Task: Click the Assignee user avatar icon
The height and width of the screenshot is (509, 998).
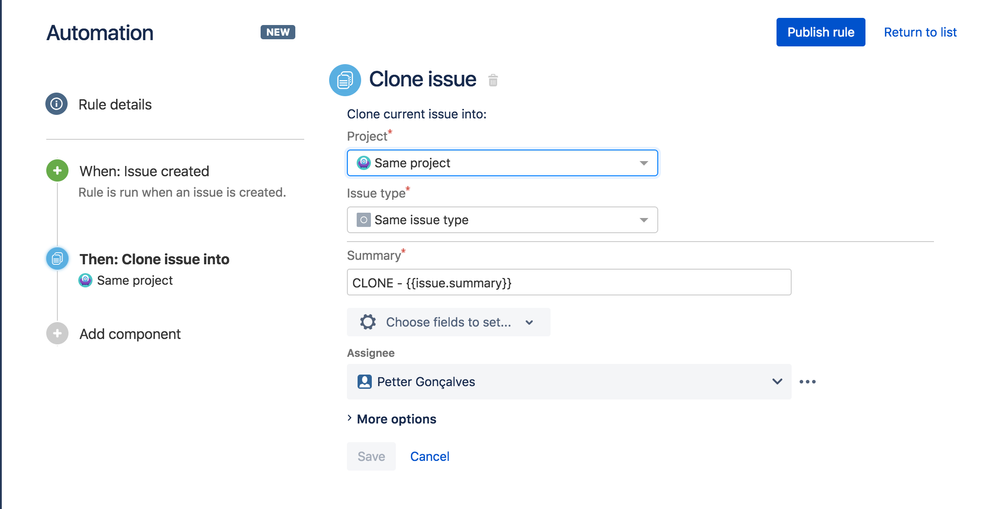Action: click(364, 382)
